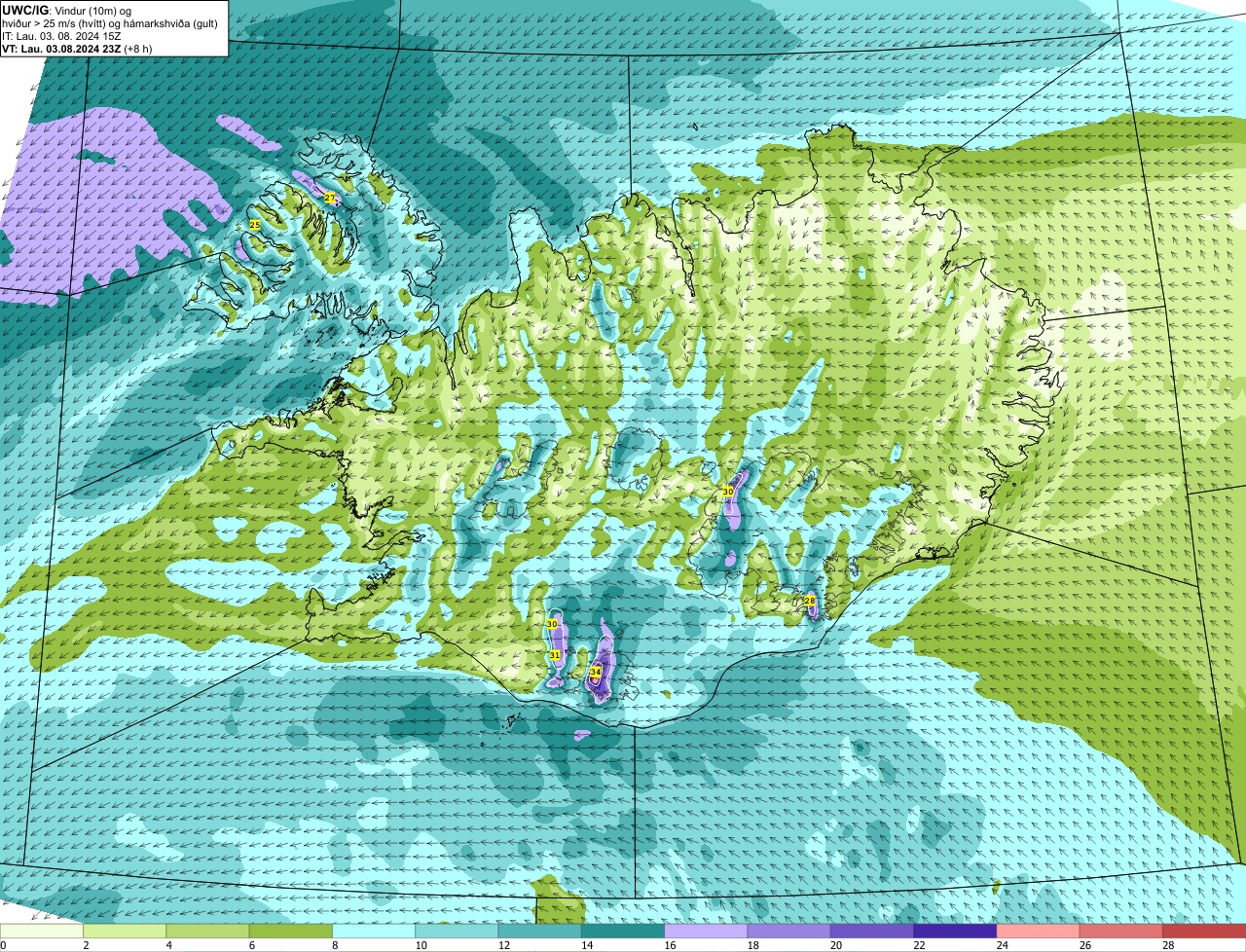This screenshot has height=952, width=1246.
Task: Click the 10–12 m/s legend color swatch
Action: tap(458, 932)
